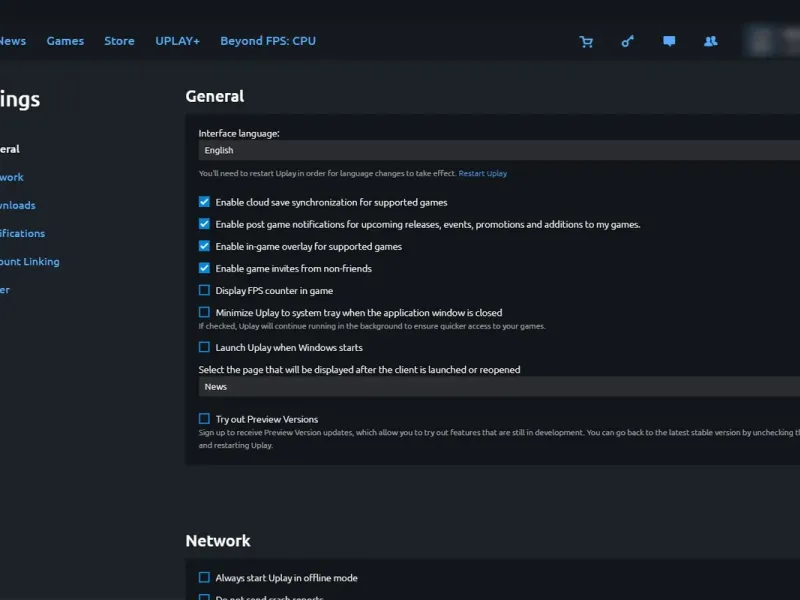Open the friends list icon
The height and width of the screenshot is (600, 800).
coord(711,41)
